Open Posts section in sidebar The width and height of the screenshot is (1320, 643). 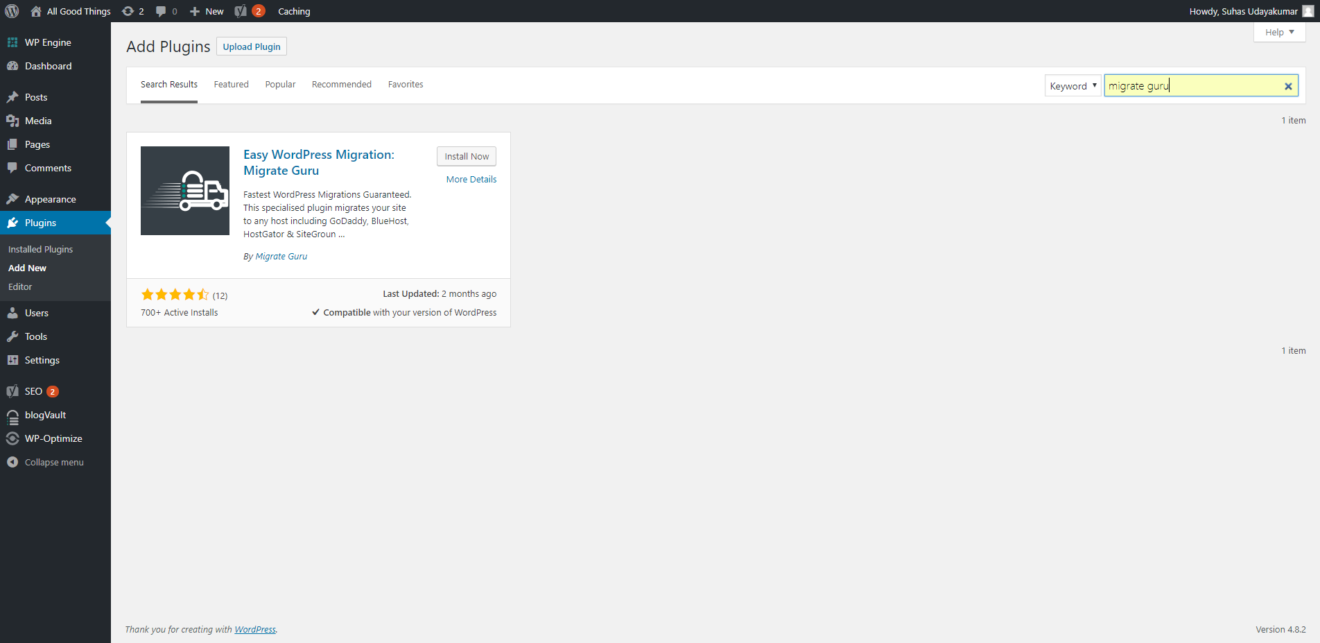coord(55,97)
